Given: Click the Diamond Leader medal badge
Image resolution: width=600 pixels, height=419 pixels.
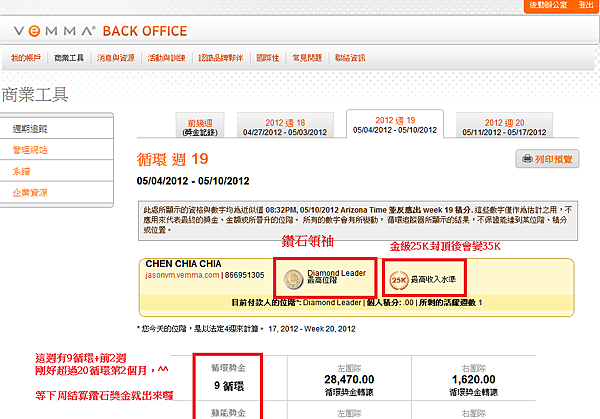Looking at the screenshot, I should pyautogui.click(x=293, y=279).
